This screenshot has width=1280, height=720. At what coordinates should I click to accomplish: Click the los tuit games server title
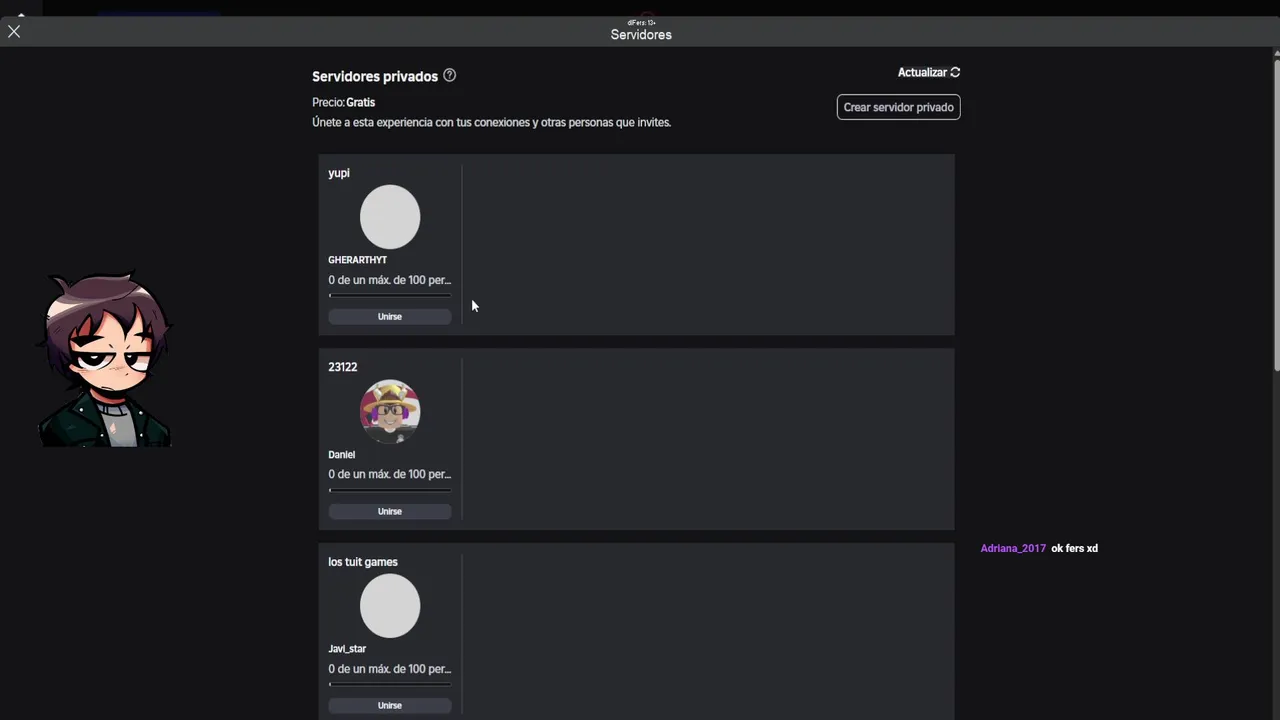(363, 562)
